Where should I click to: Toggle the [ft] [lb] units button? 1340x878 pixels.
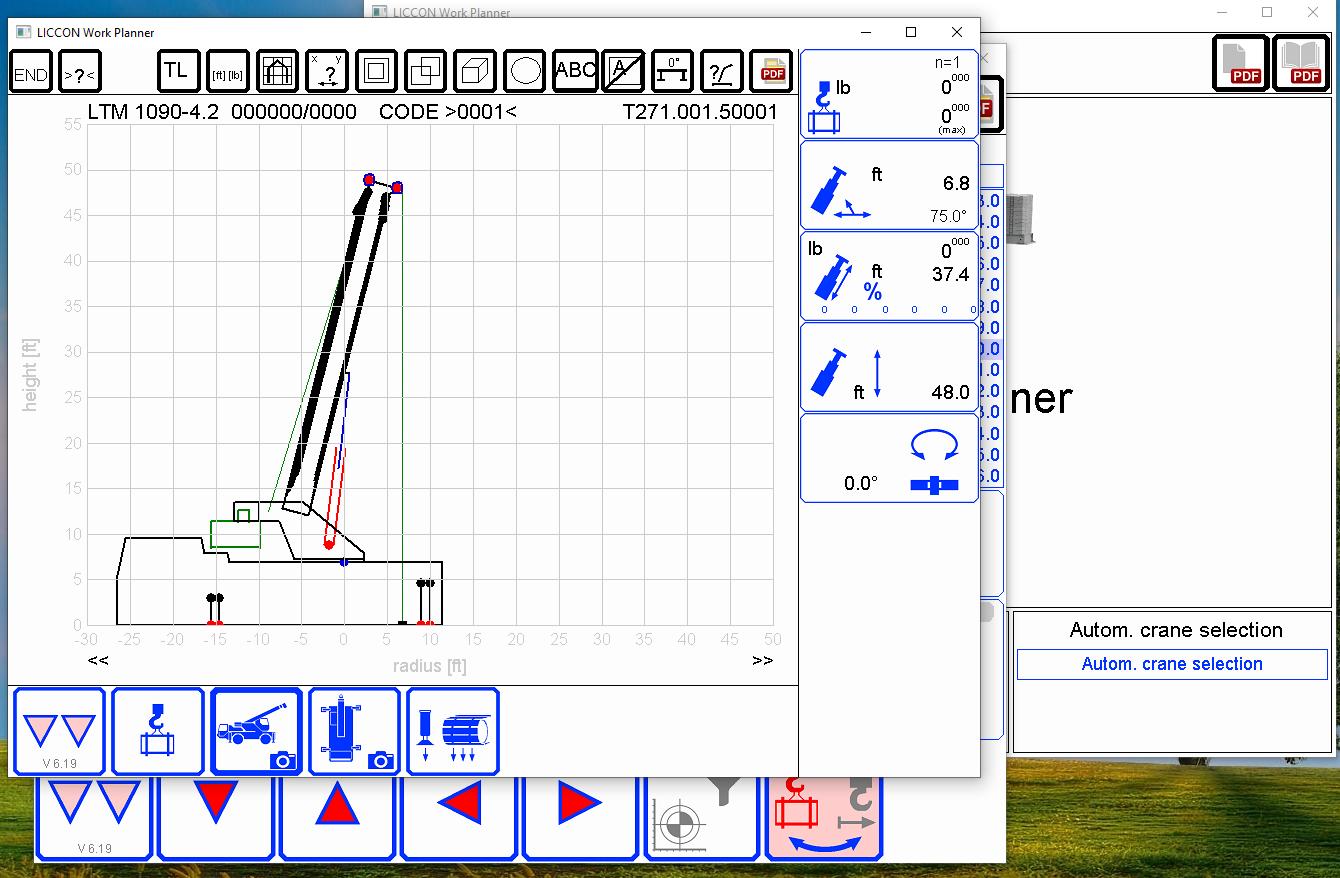tap(228, 71)
